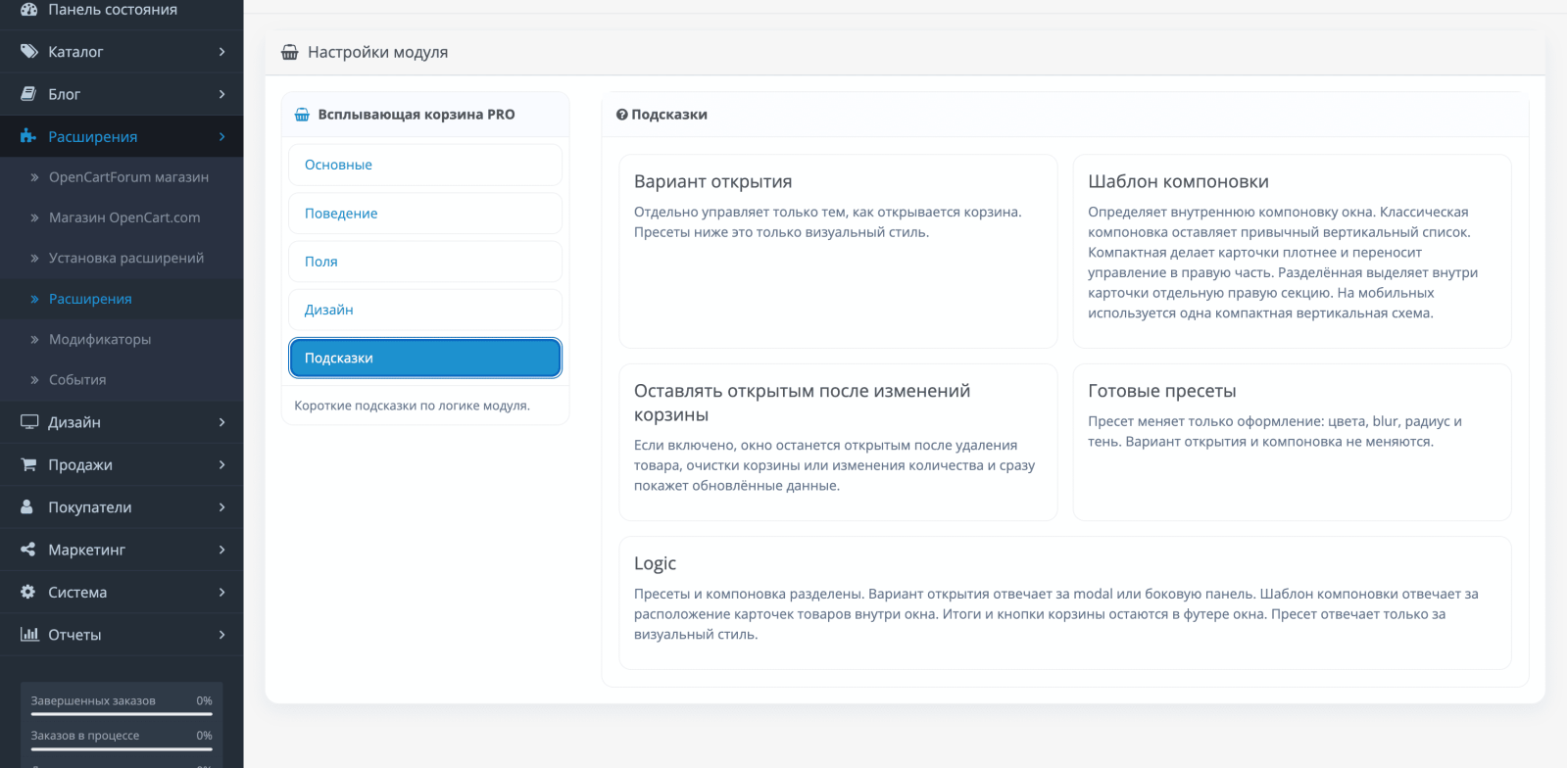
Task: Click the Блог book icon
Action: click(x=28, y=94)
